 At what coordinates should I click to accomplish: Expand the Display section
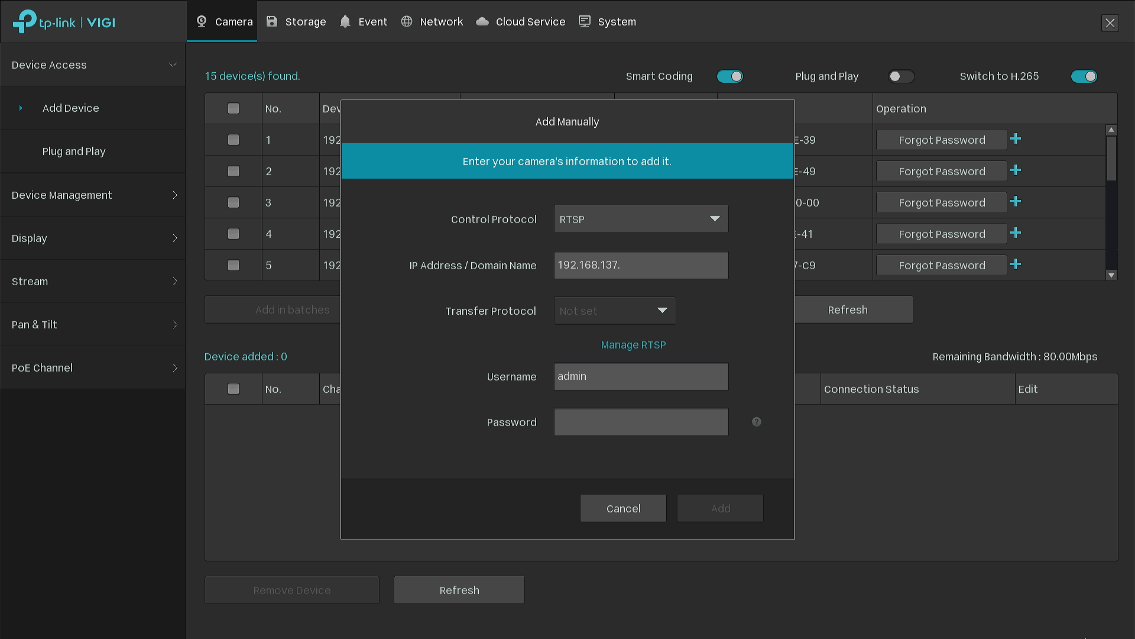[93, 238]
